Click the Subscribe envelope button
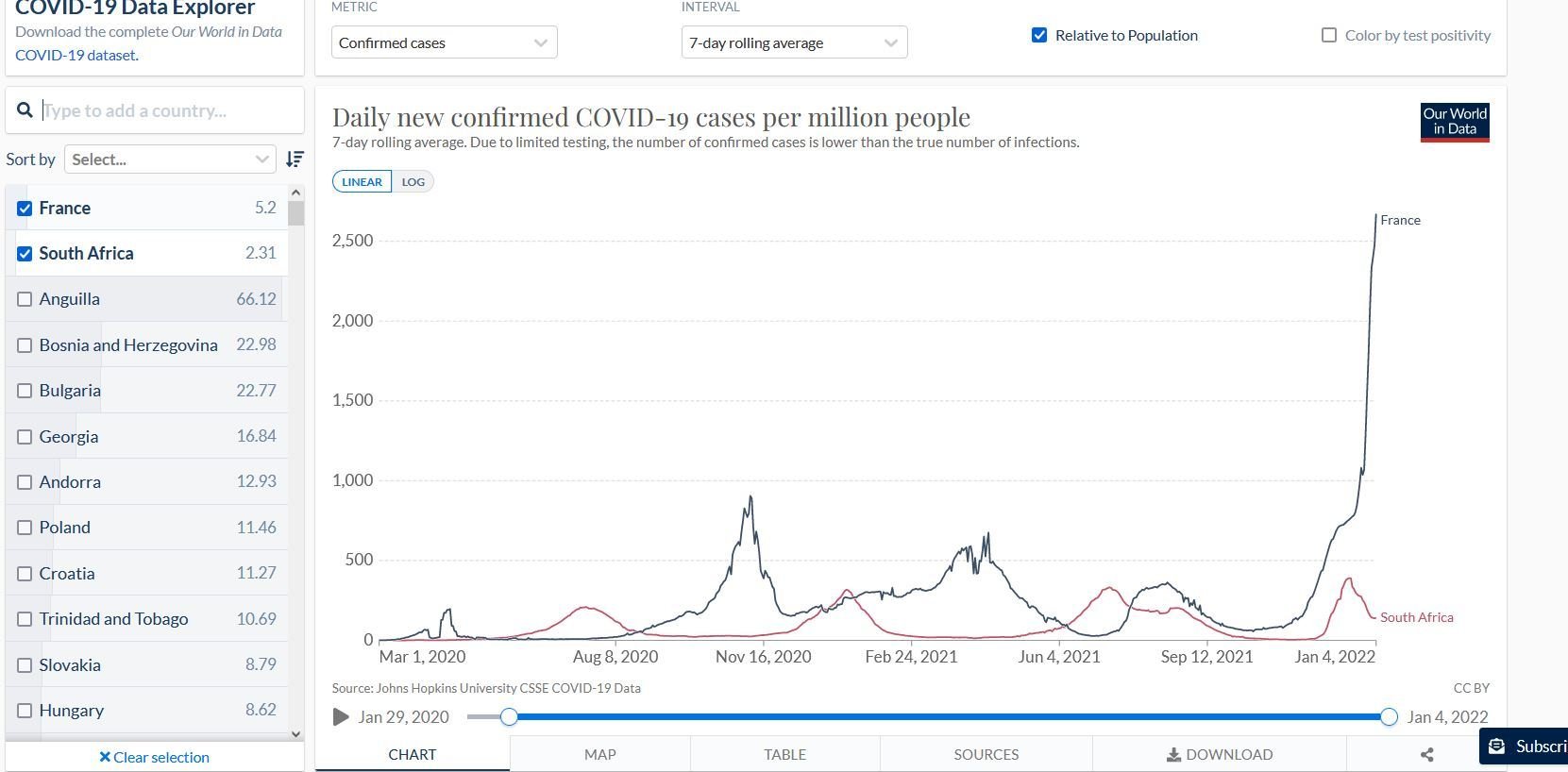 click(x=1524, y=747)
